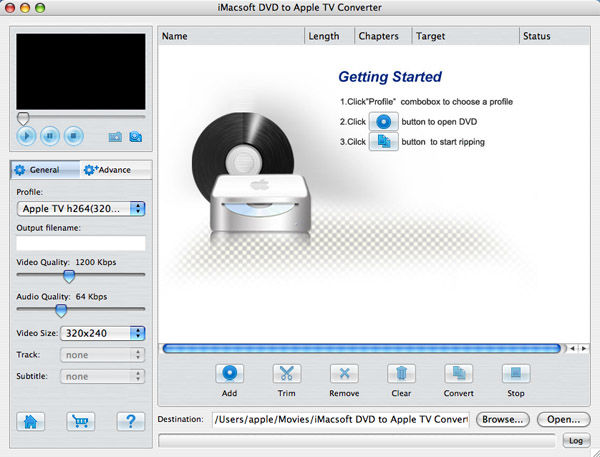The image size is (600, 457).
Task: Click the Output filename field
Action: [x=81, y=243]
